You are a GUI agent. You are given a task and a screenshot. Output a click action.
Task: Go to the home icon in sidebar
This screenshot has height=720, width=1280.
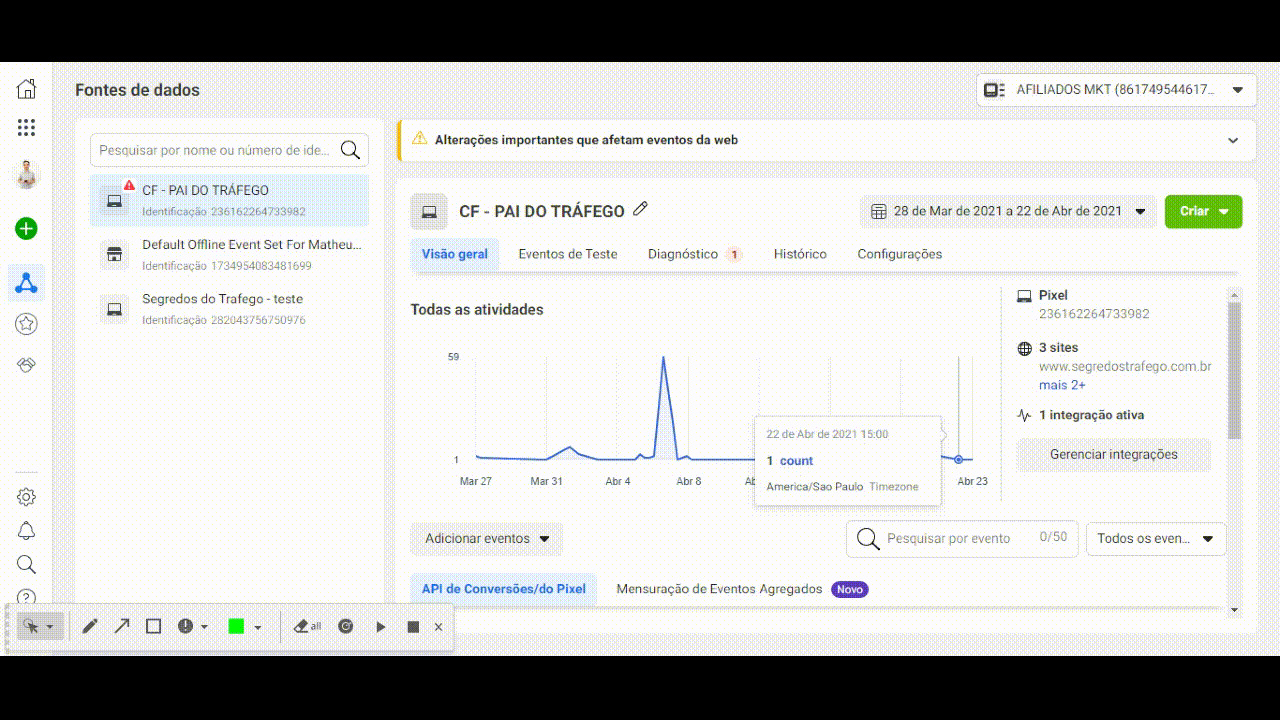(x=27, y=89)
